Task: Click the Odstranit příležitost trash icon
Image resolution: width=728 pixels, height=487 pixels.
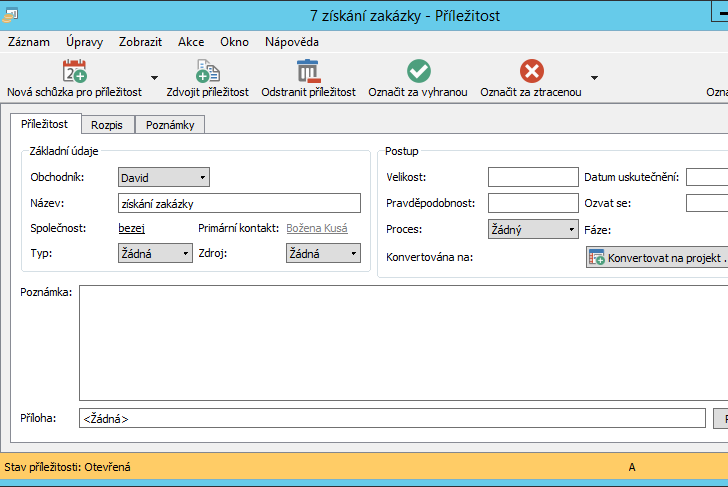Action: (x=308, y=71)
